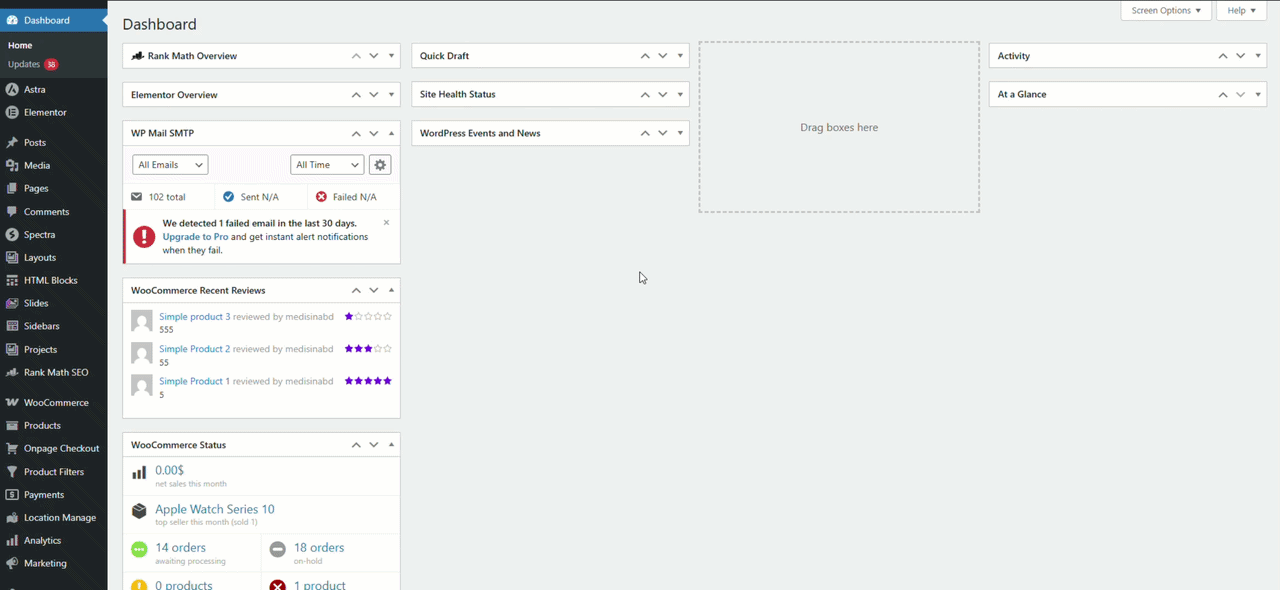Image resolution: width=1280 pixels, height=590 pixels.
Task: Click the Rank Math SEO sidebar icon
Action: [x=12, y=372]
